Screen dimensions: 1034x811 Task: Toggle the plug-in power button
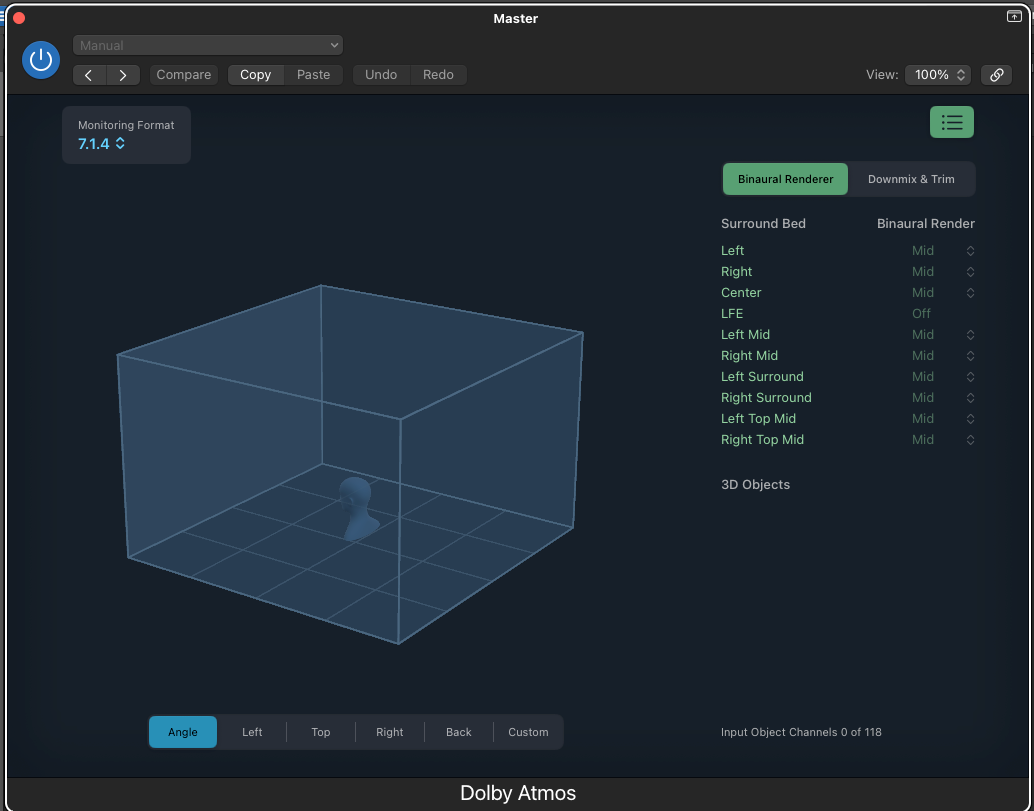tap(41, 60)
